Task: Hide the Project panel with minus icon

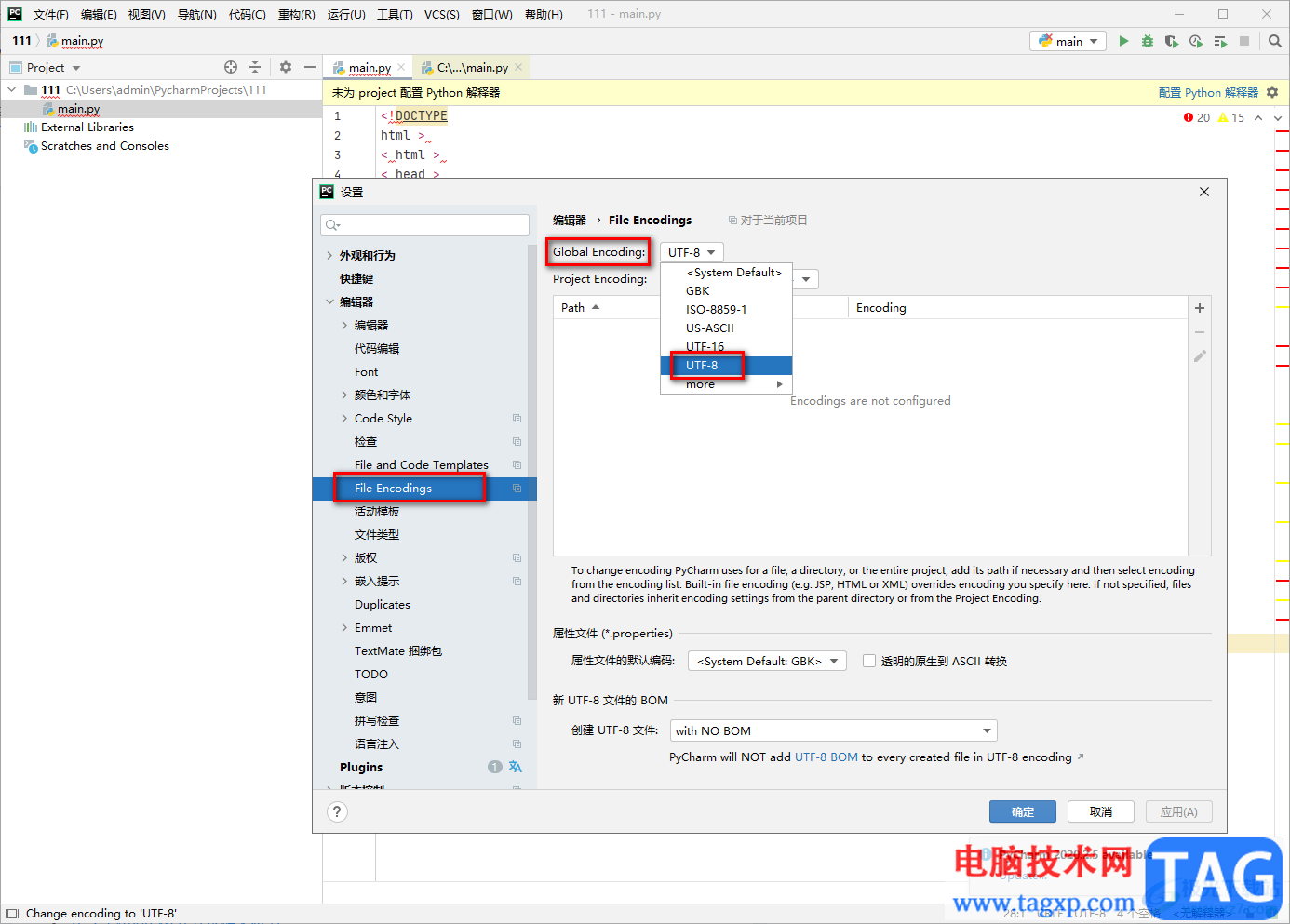Action: (310, 67)
